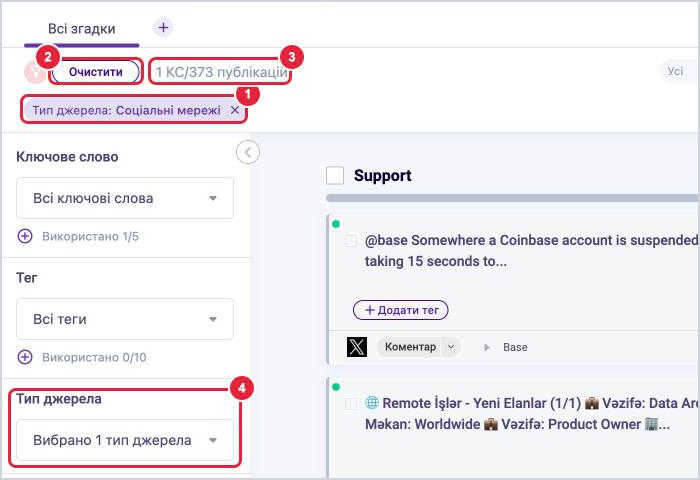Click the triangle before Base
700x480 pixels.
(487, 347)
